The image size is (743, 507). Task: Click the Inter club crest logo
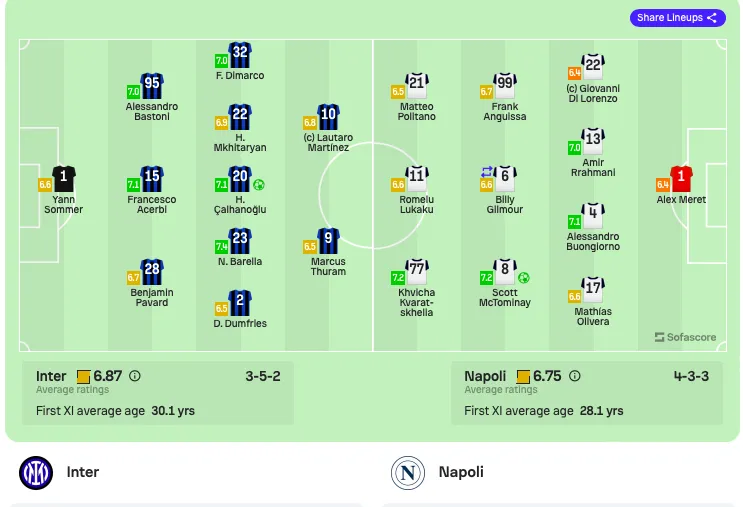pos(36,472)
